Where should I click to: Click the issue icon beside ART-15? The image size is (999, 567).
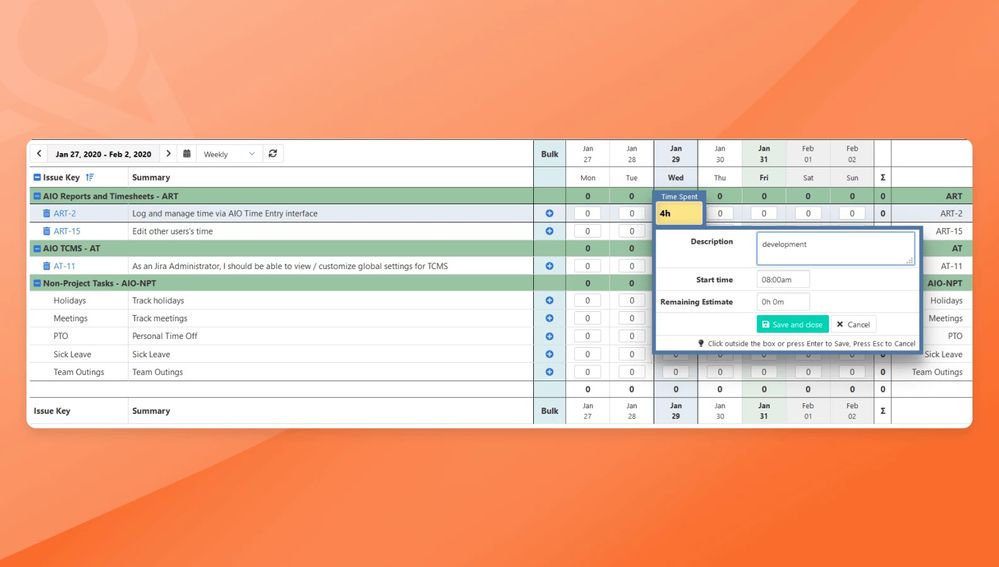[47, 231]
